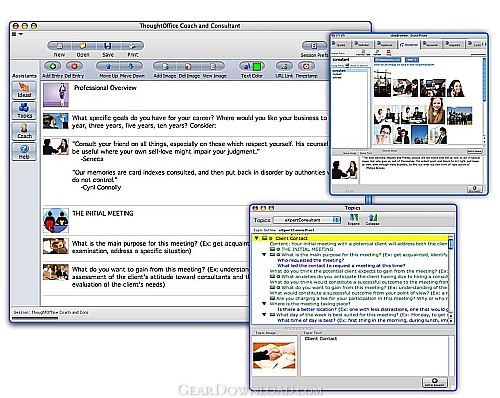Select the Move Up arrow icon
500x398 pixels.
(x=108, y=66)
